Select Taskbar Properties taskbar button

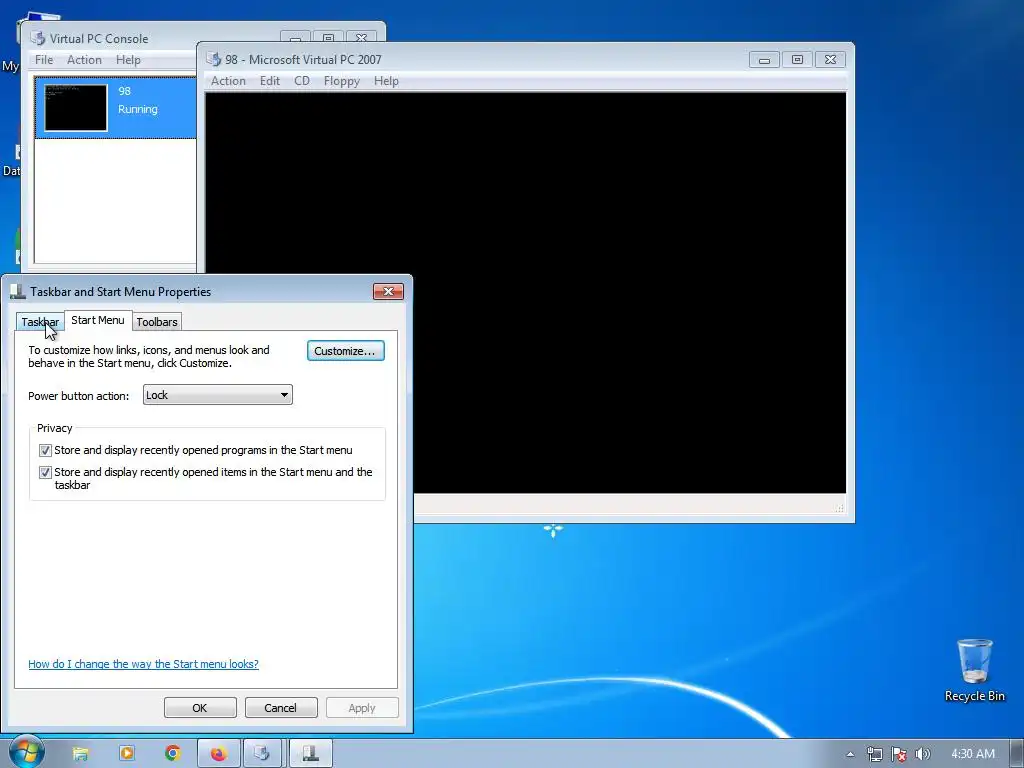click(x=310, y=754)
